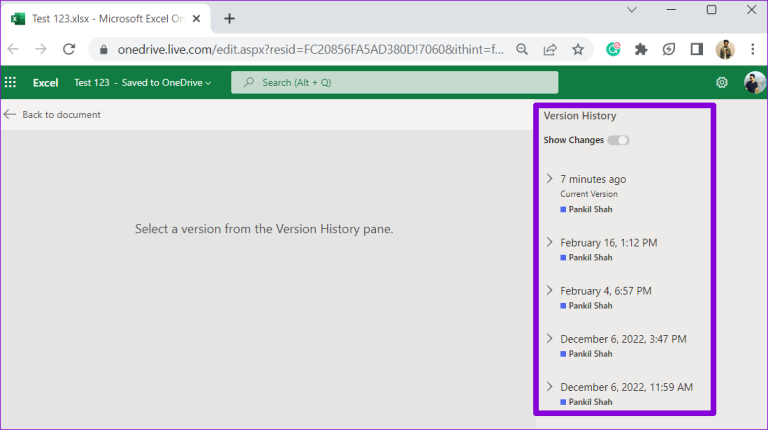This screenshot has width=768, height=430.
Task: Reload the page with browser refresh
Action: point(69,49)
